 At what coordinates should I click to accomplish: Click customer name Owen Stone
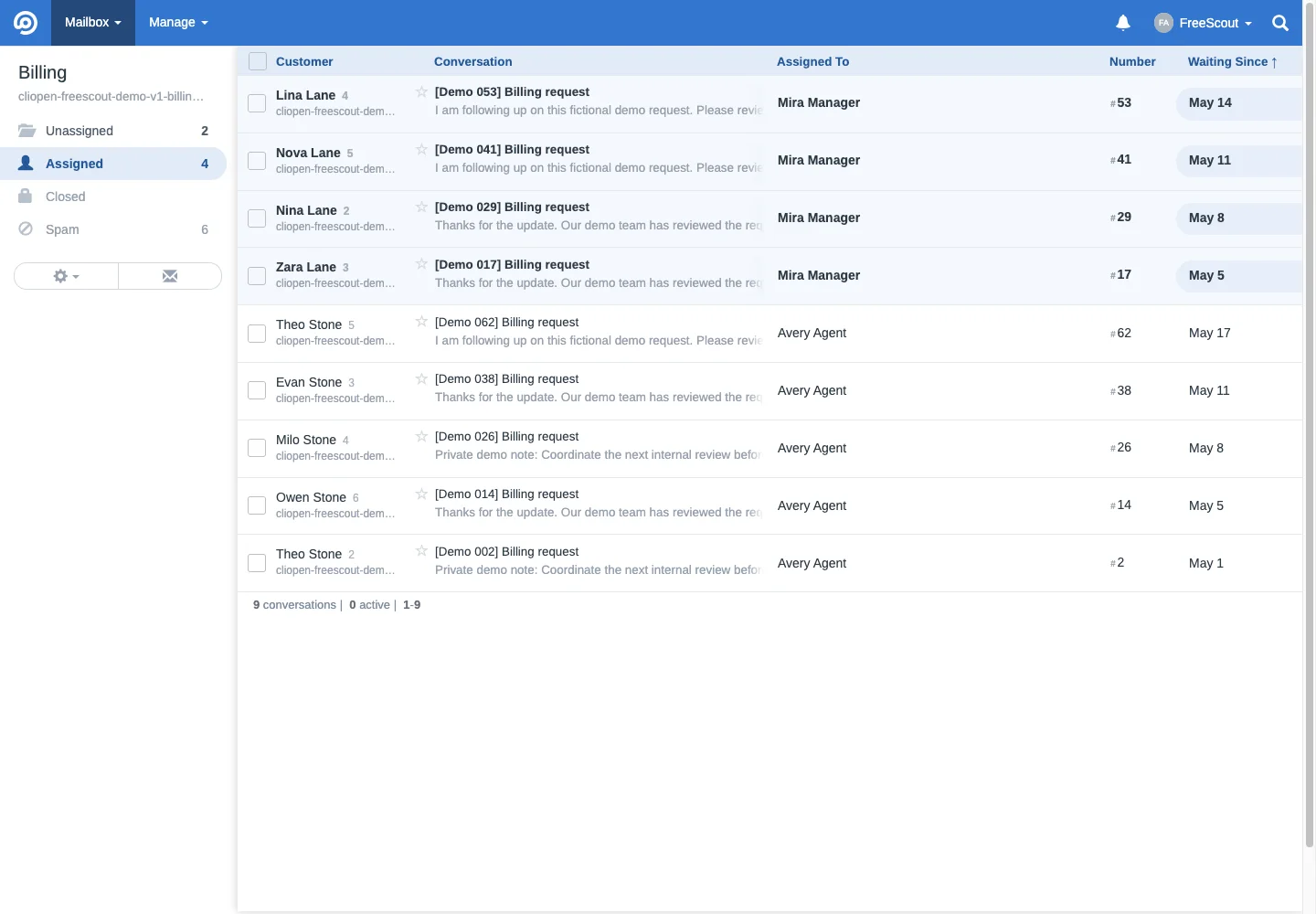tap(311, 497)
